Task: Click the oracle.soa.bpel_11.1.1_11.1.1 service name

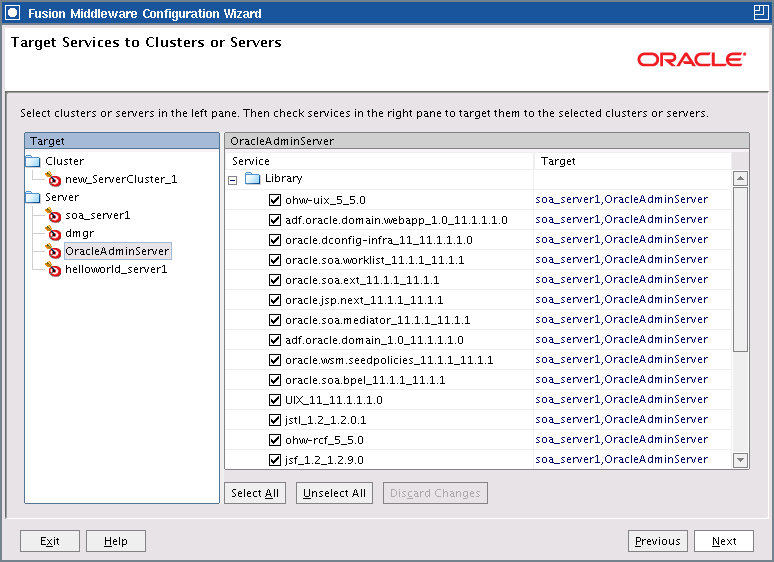Action: click(x=365, y=380)
